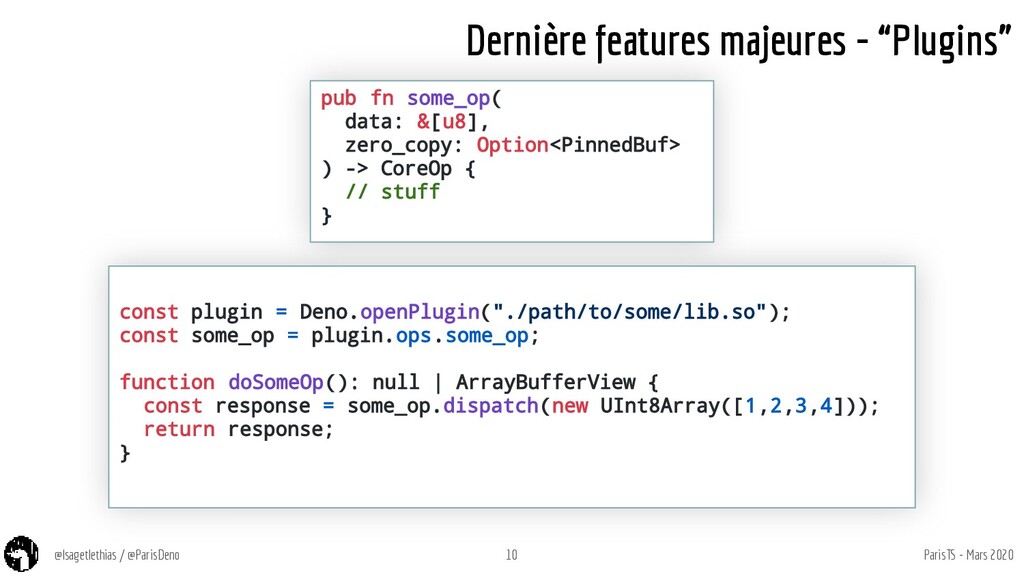Click the slide title "Dernière features majeures - "Plugins""
The image size is (1024, 576).
tap(739, 40)
